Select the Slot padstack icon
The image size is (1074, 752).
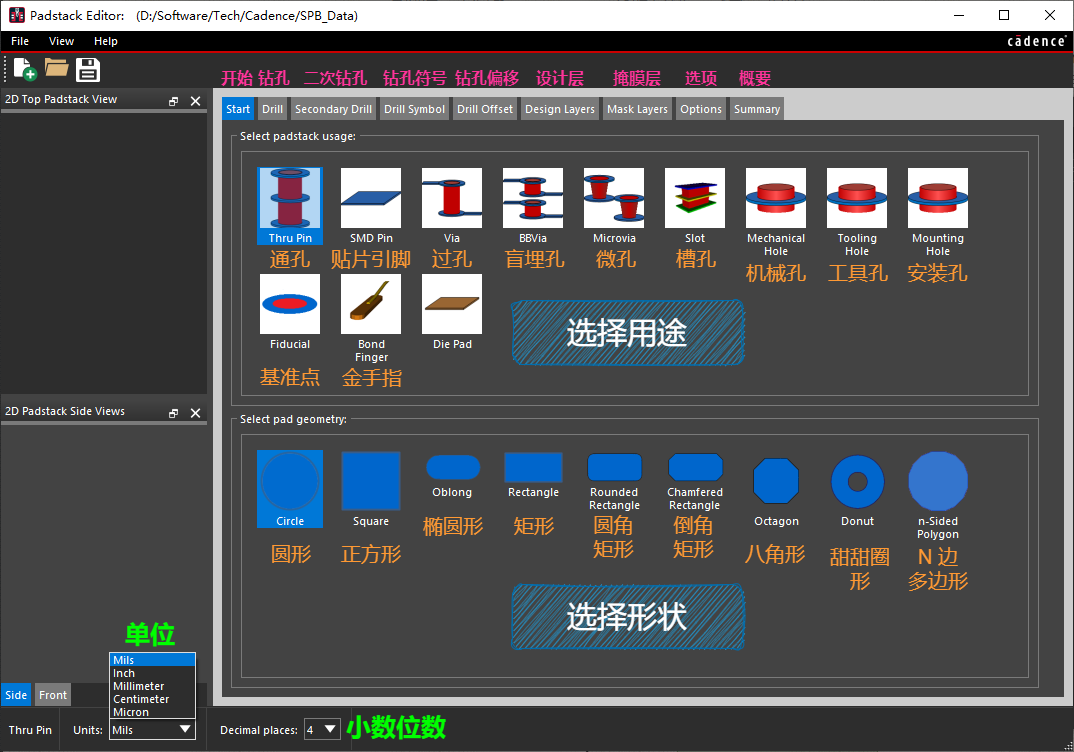695,199
